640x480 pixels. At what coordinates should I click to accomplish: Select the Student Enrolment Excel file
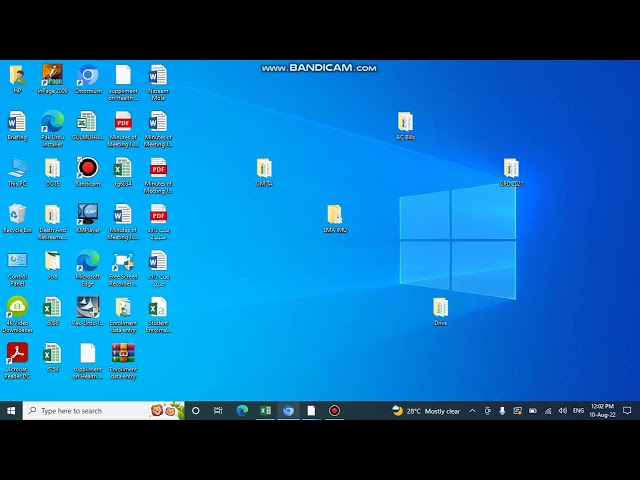click(158, 315)
